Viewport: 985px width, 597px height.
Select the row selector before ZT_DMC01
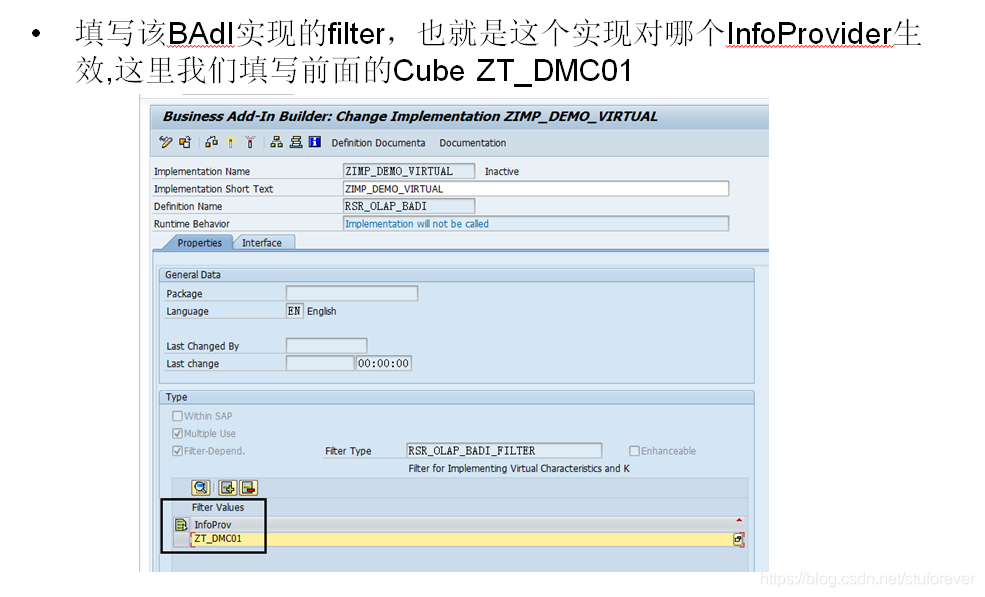point(182,539)
